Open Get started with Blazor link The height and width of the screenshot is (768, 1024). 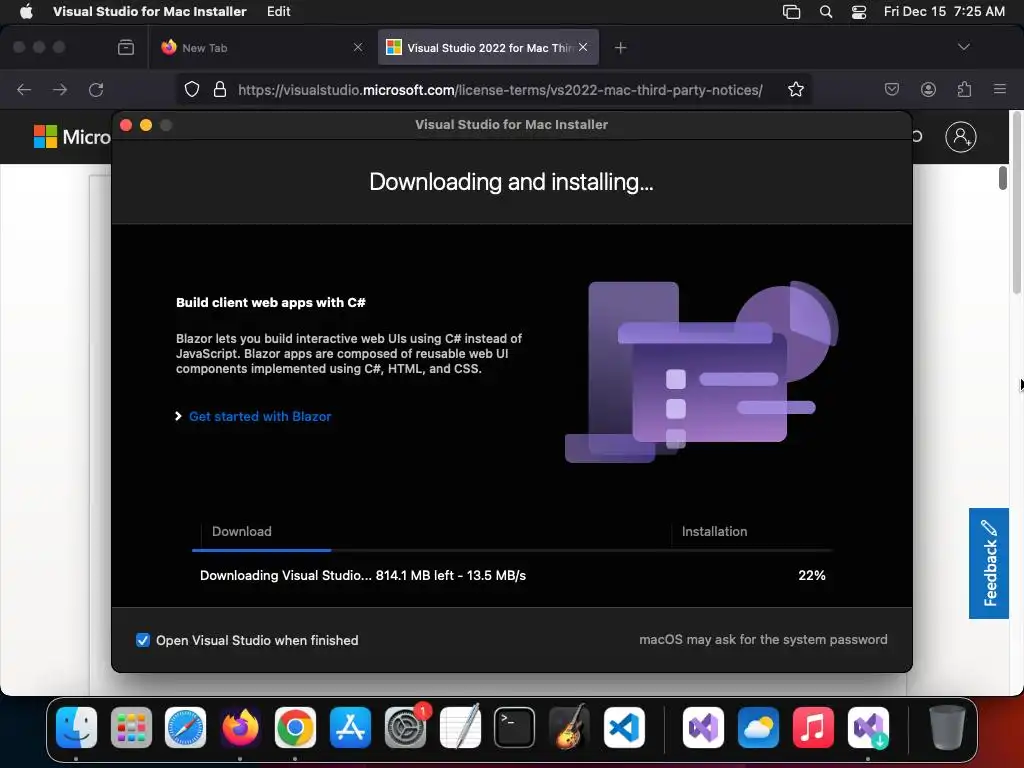[x=260, y=416]
